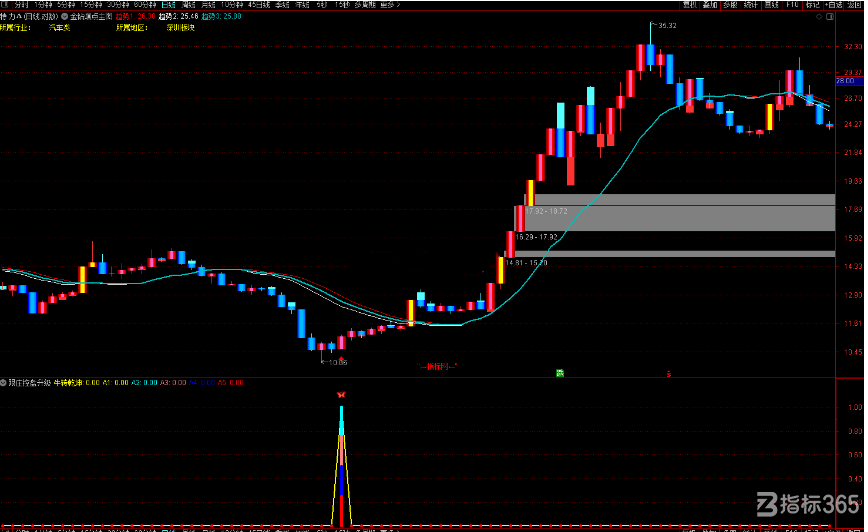Select the 30分钟 period tab
Screen dimensions: 868x532
point(118,4)
